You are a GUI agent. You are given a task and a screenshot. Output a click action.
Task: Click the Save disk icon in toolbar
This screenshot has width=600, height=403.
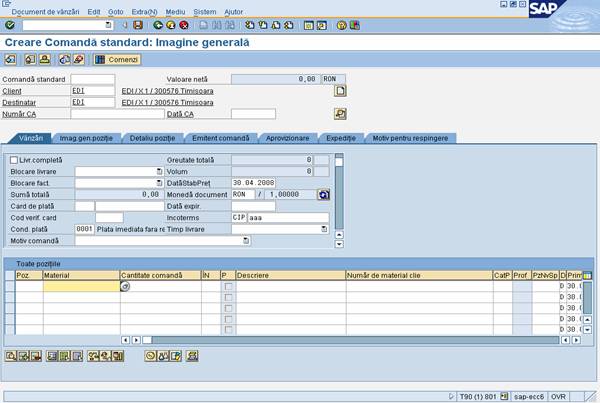pyautogui.click(x=137, y=25)
